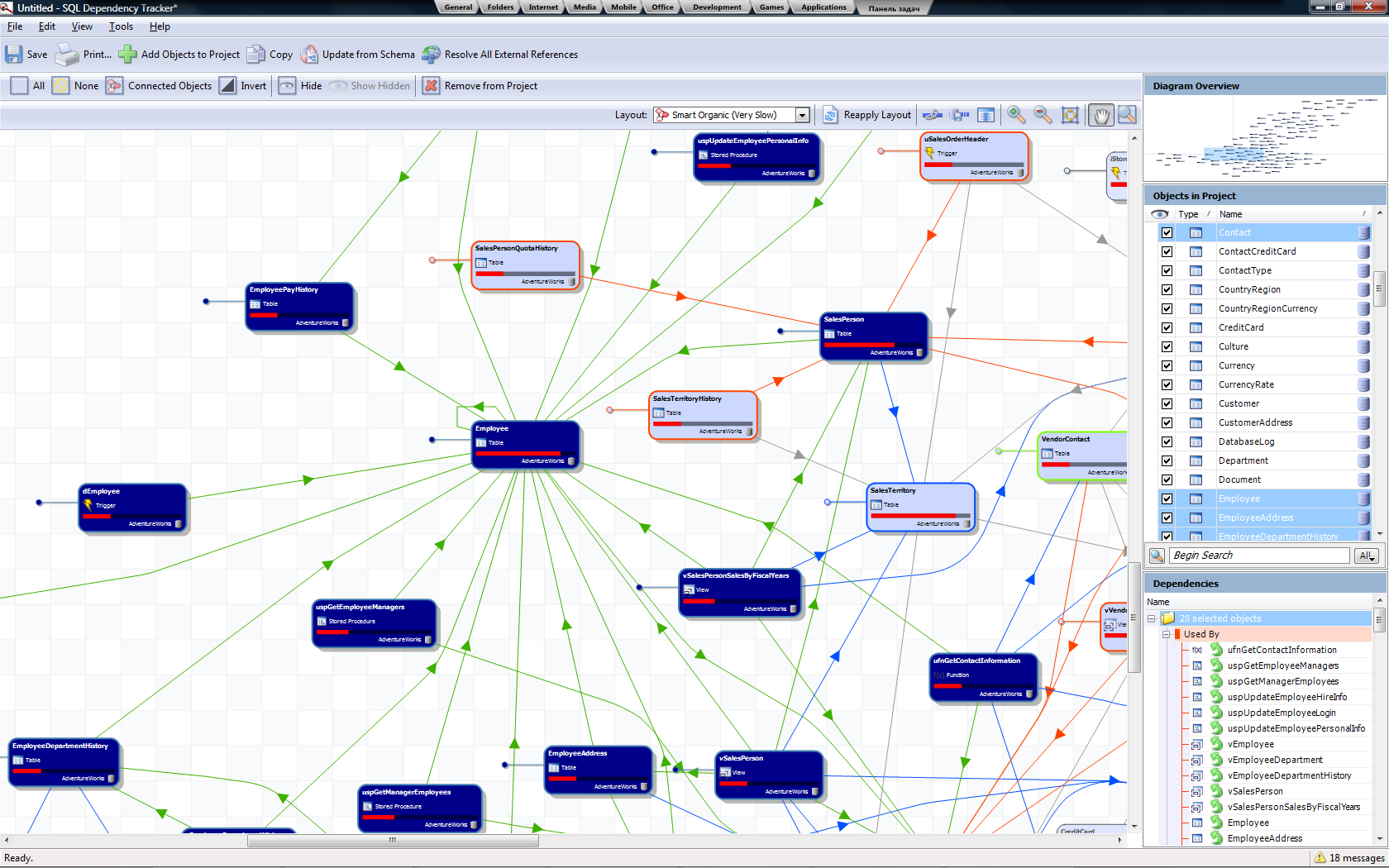Screen dimensions: 1389x868
Task: Select the CurrencyRate row in objects list
Action: coord(1265,384)
